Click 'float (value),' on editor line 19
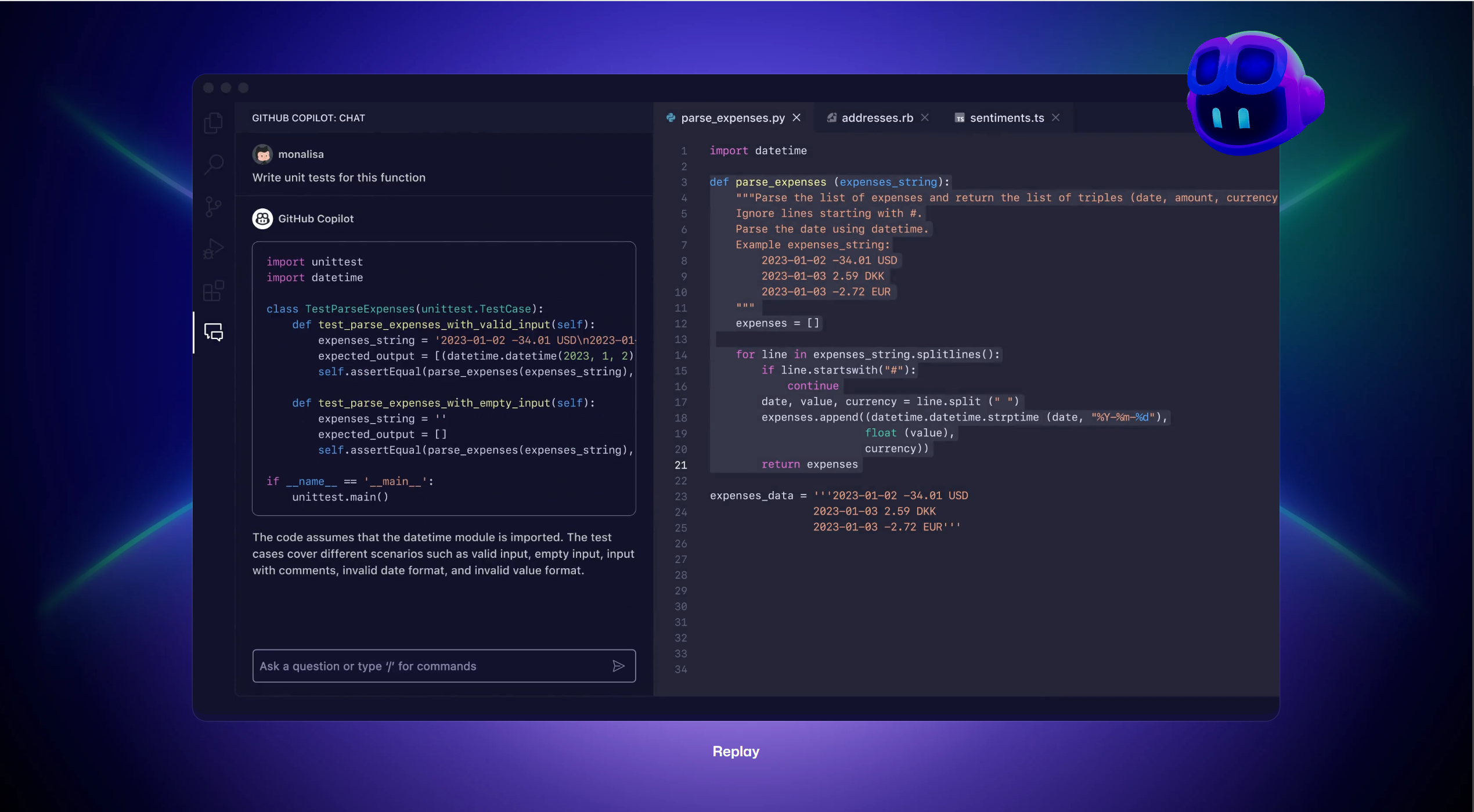The height and width of the screenshot is (812, 1474). coord(910,433)
